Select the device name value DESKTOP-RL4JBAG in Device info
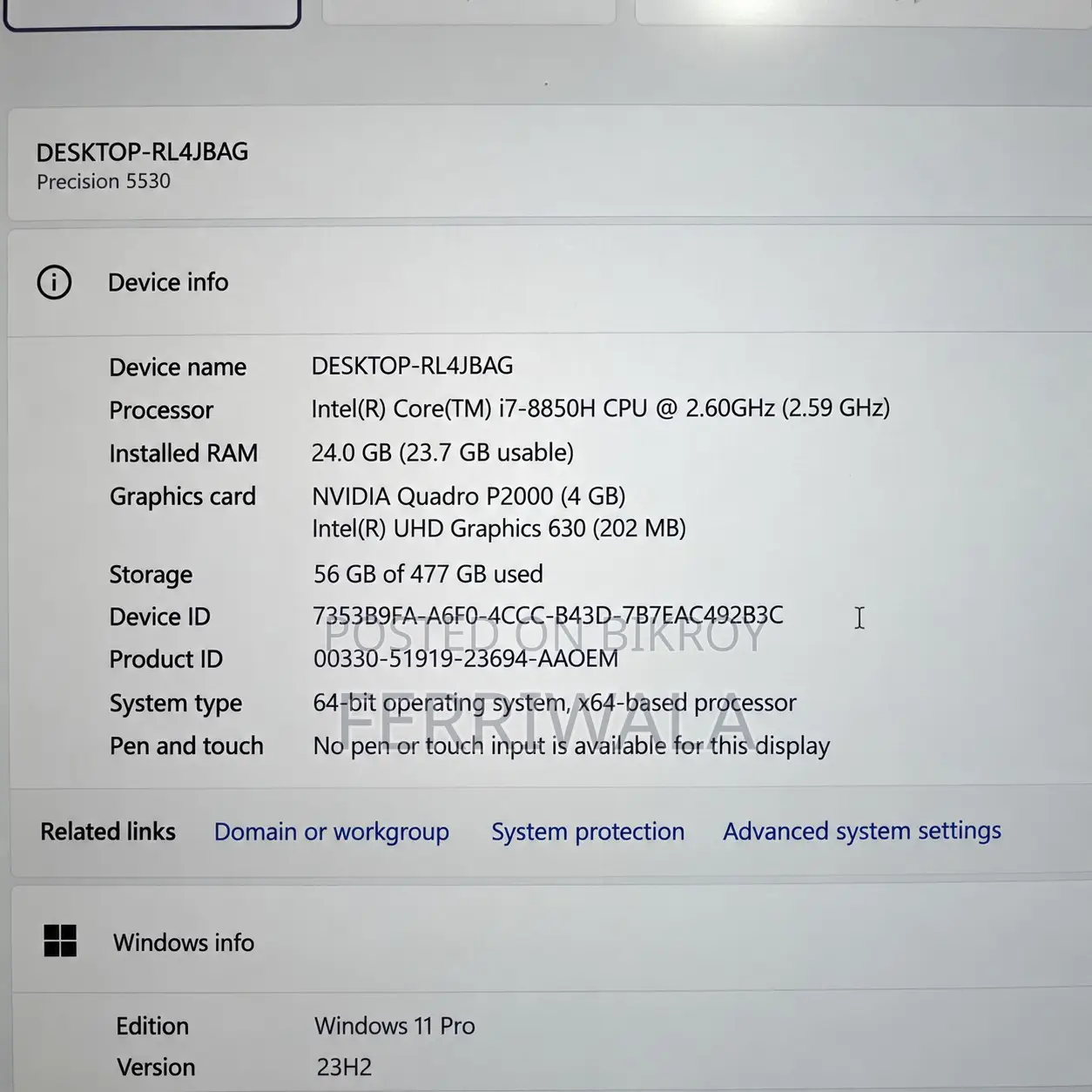Screen dimensions: 1092x1092 [412, 366]
